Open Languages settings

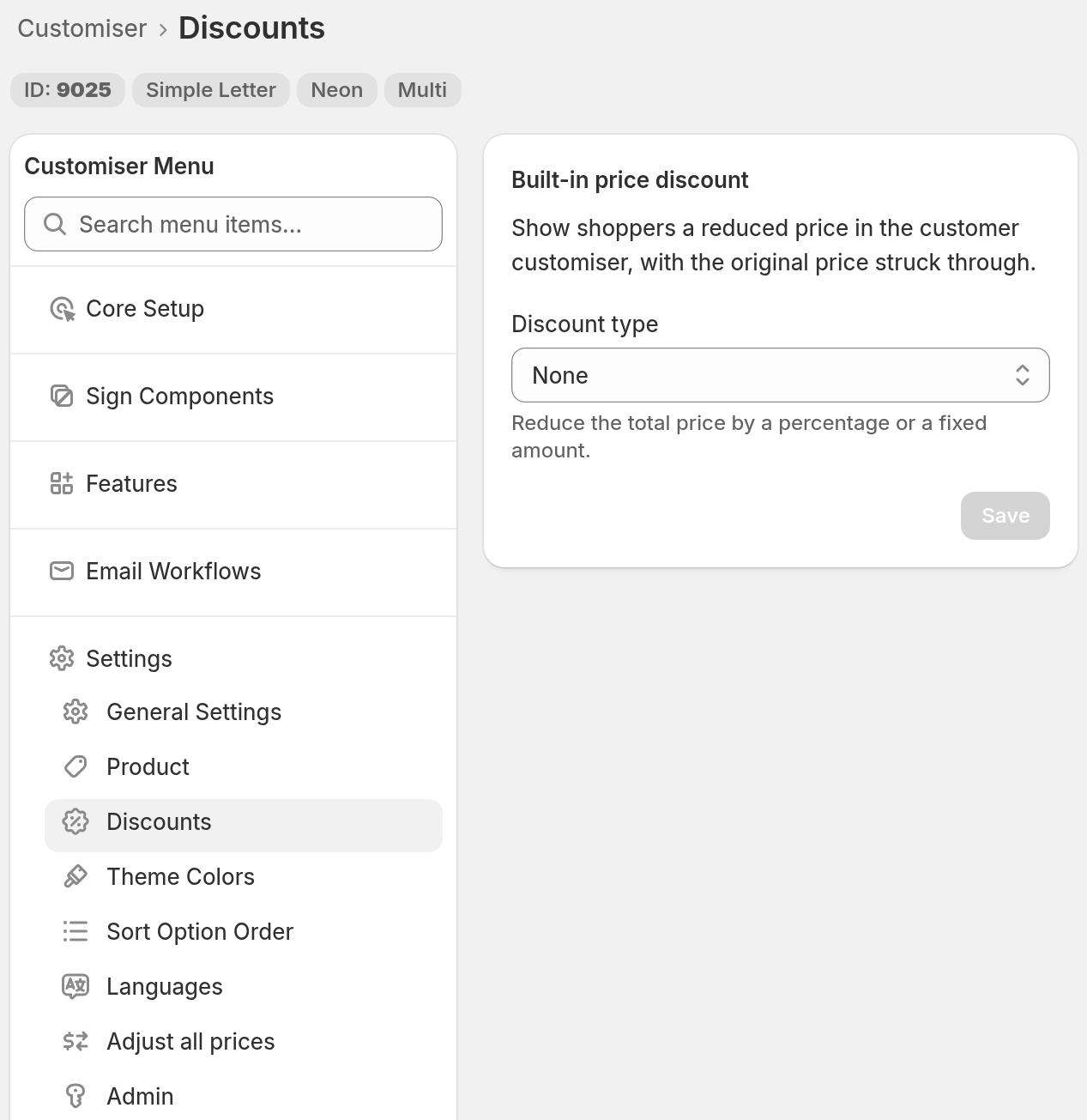pyautogui.click(x=244, y=986)
